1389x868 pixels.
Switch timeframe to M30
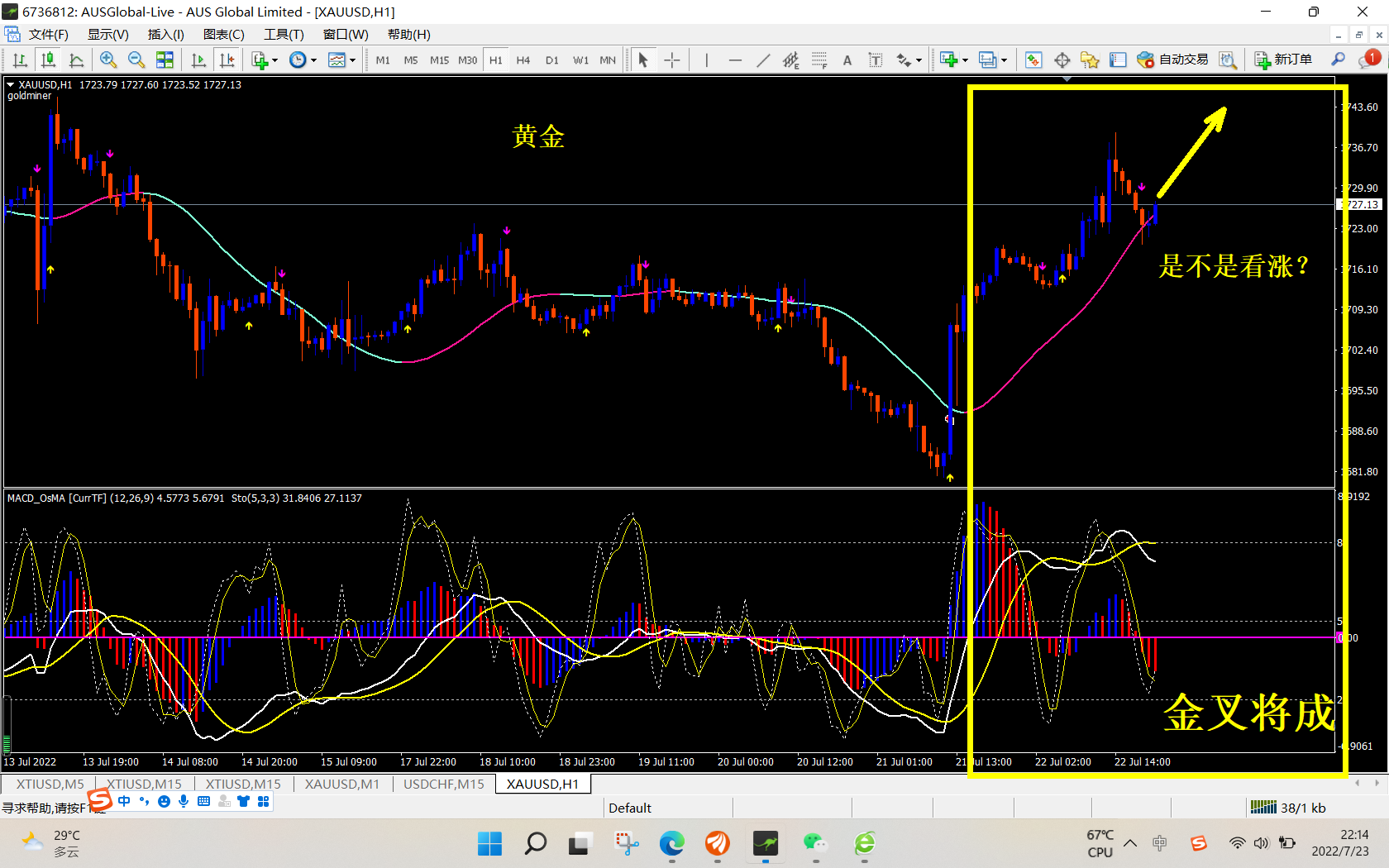[468, 60]
